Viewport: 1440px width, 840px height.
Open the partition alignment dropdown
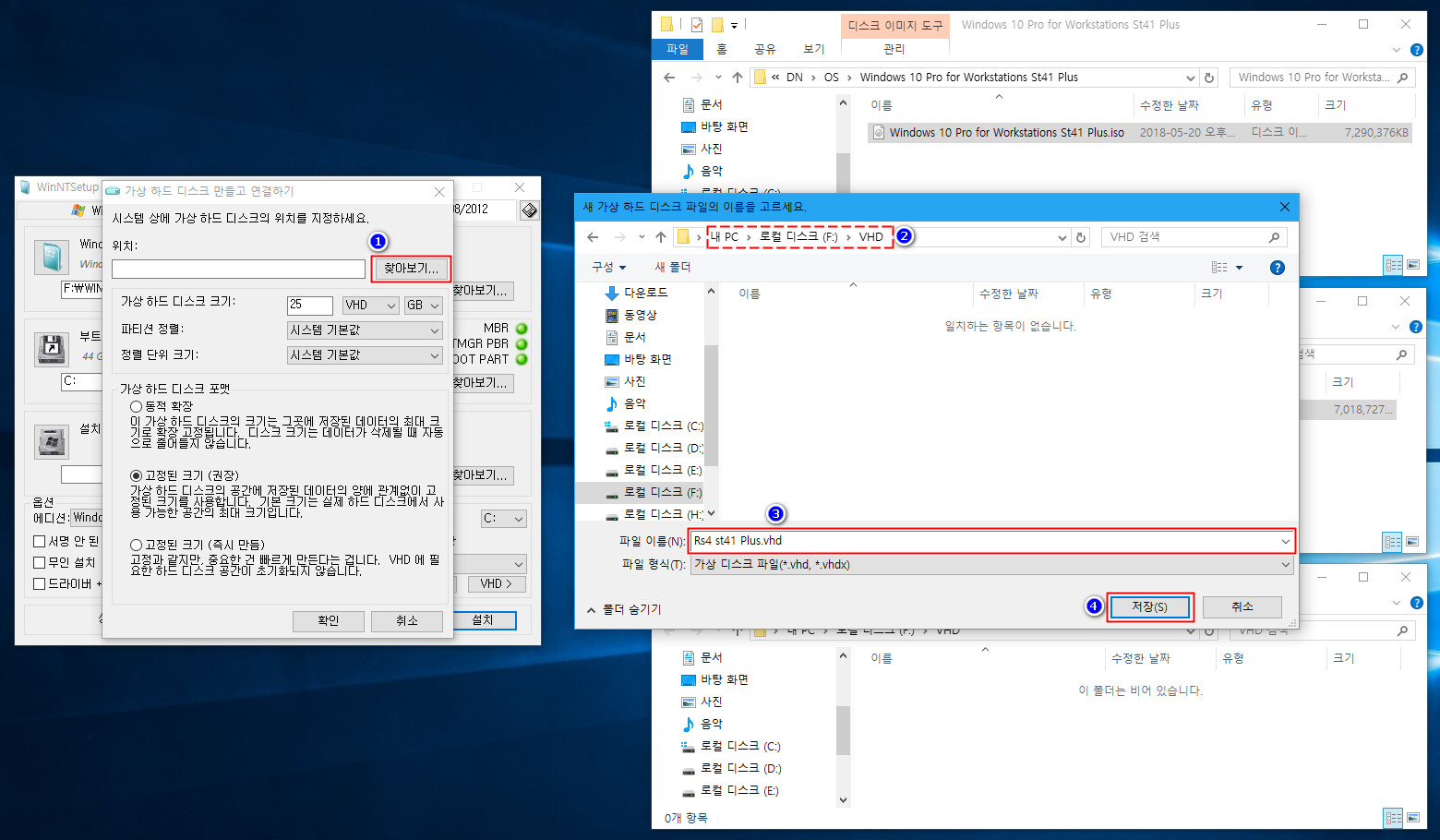tap(365, 330)
